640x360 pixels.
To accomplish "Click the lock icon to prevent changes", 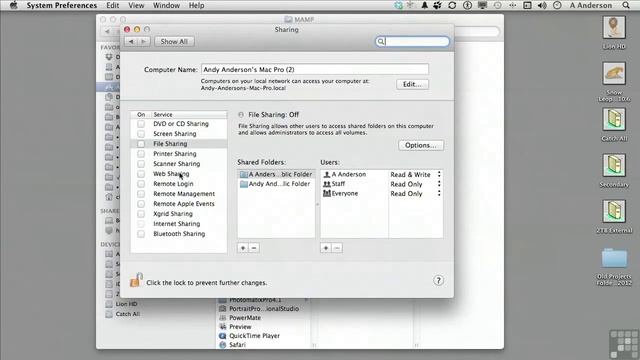I will tap(136, 280).
